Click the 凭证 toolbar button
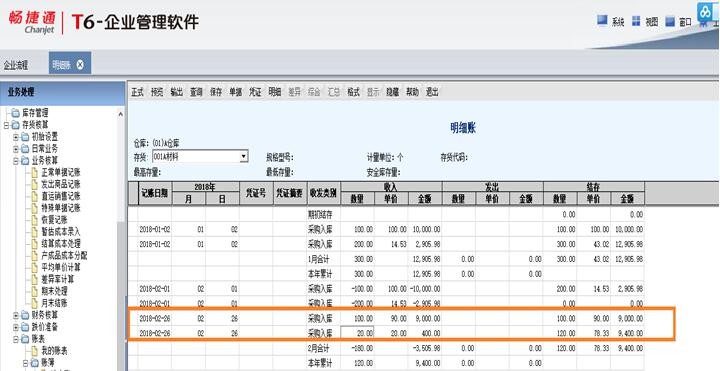Viewport: 720px width, 371px height. [255, 92]
